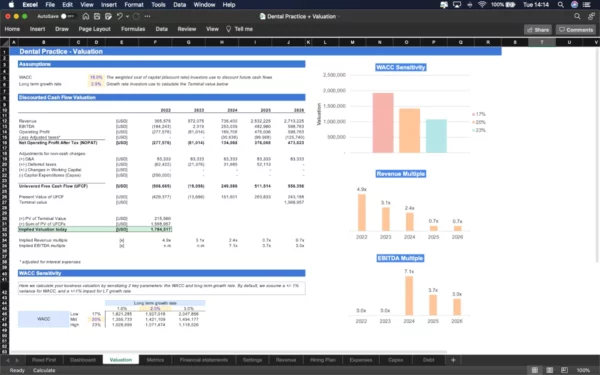The width and height of the screenshot is (600, 375).
Task: Open the Formulas ribbon tab
Action: 133,29
